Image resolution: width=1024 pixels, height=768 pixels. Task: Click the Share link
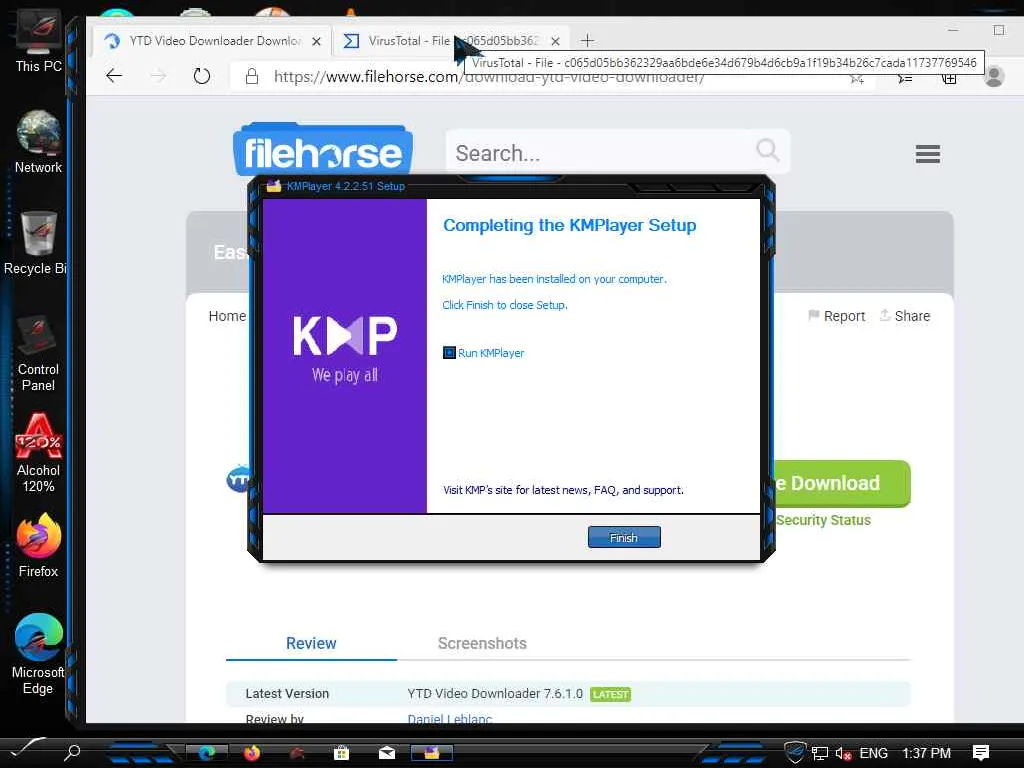click(x=904, y=316)
